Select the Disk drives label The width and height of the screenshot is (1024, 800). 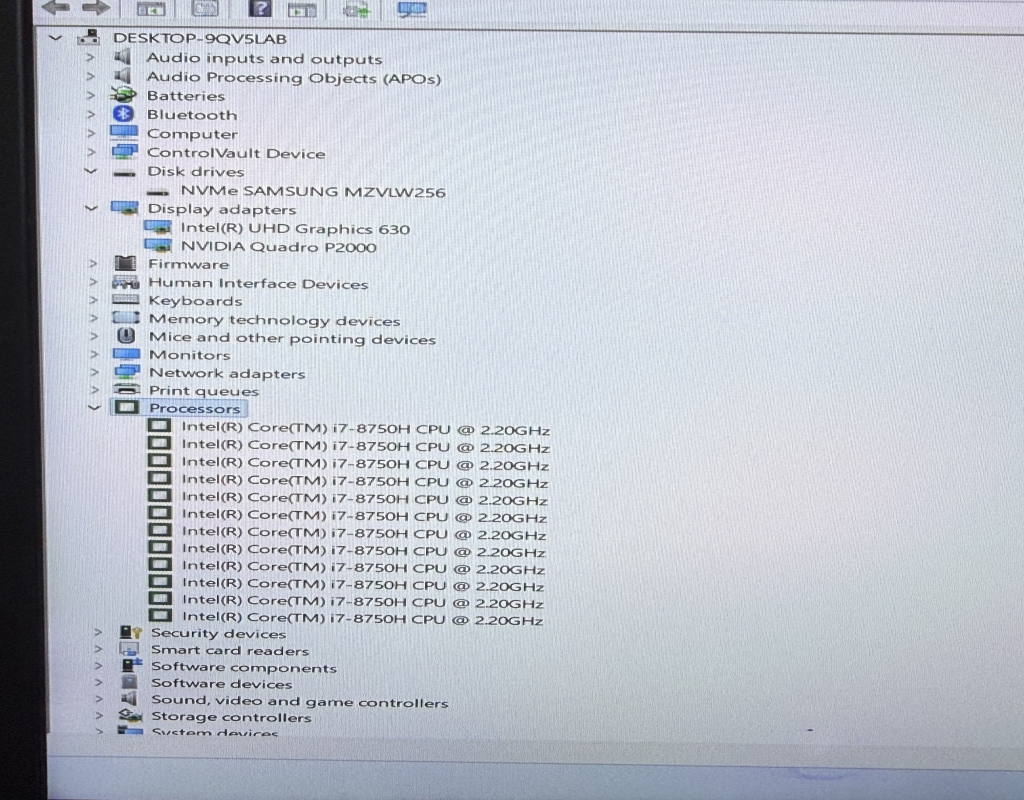(195, 172)
